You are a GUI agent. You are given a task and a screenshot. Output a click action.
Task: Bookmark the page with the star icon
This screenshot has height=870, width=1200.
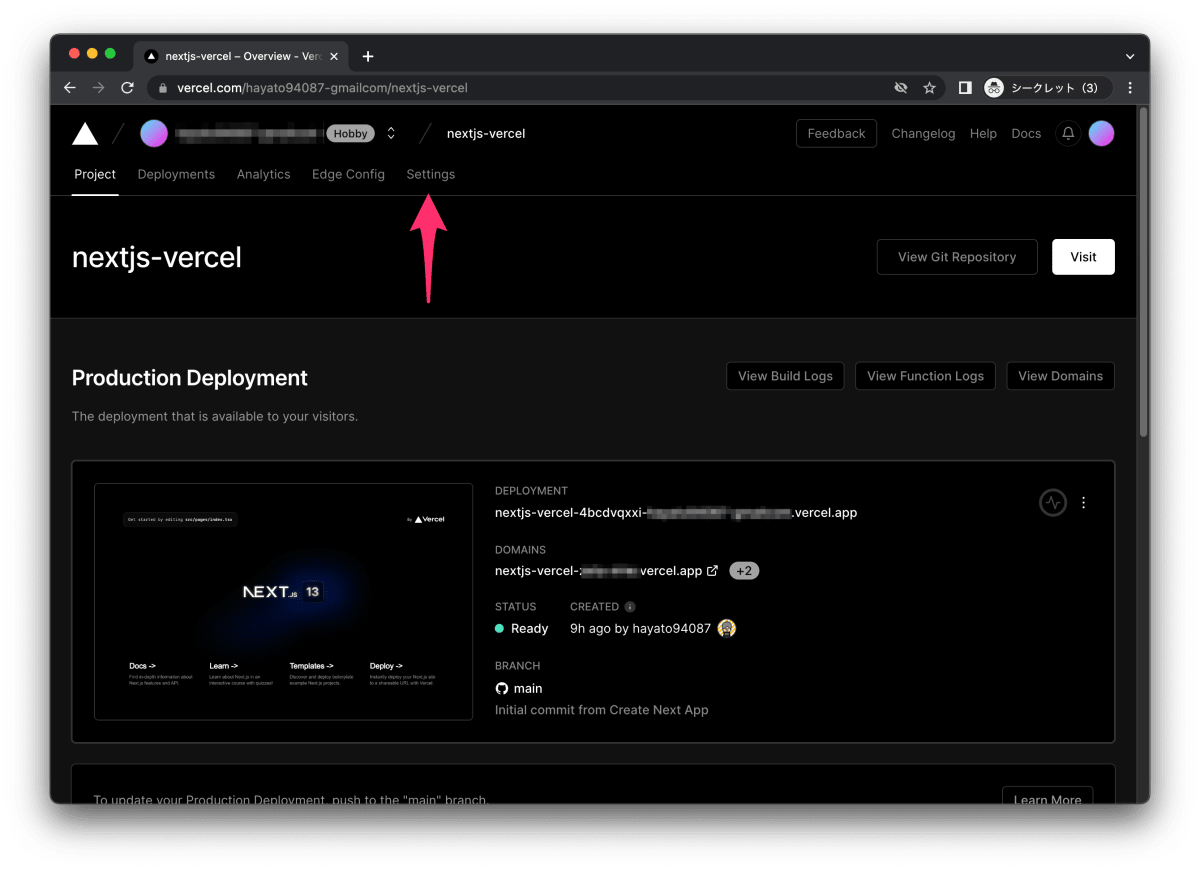click(929, 88)
